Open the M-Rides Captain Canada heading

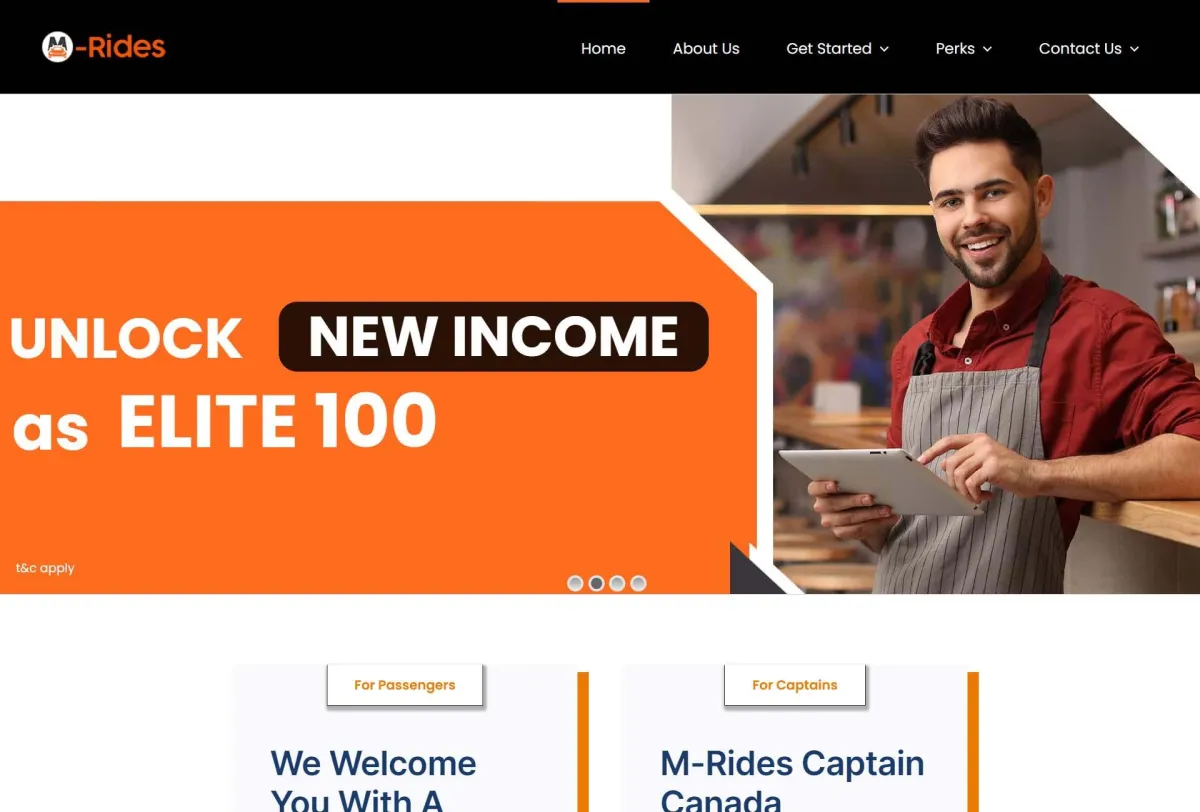792,780
